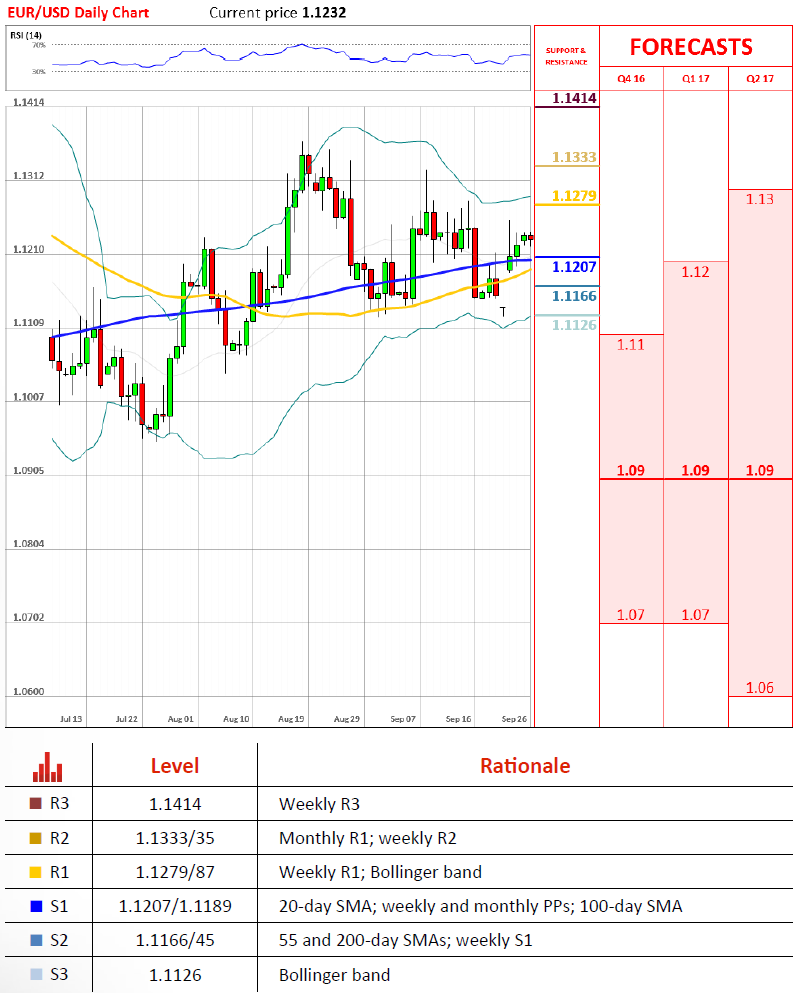
Task: Click the 1.1166 support level label
Action: (x=574, y=296)
